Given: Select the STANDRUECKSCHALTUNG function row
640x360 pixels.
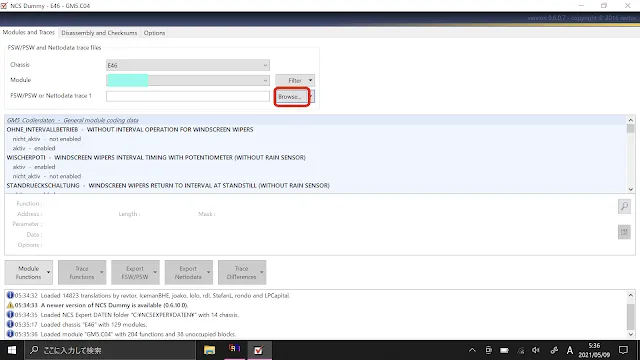Looking at the screenshot, I should [316, 185].
